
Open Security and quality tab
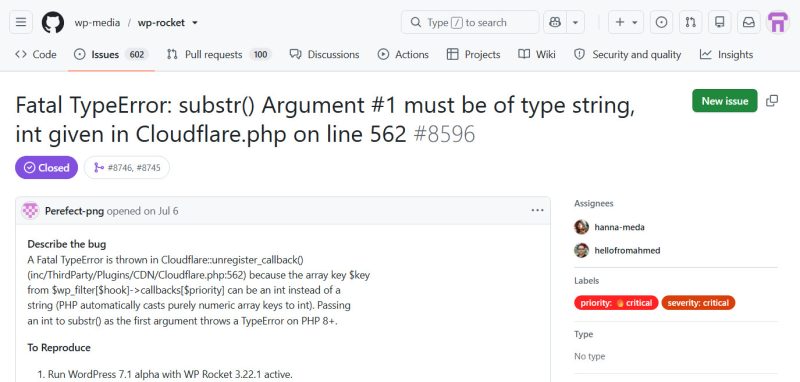(x=627, y=55)
